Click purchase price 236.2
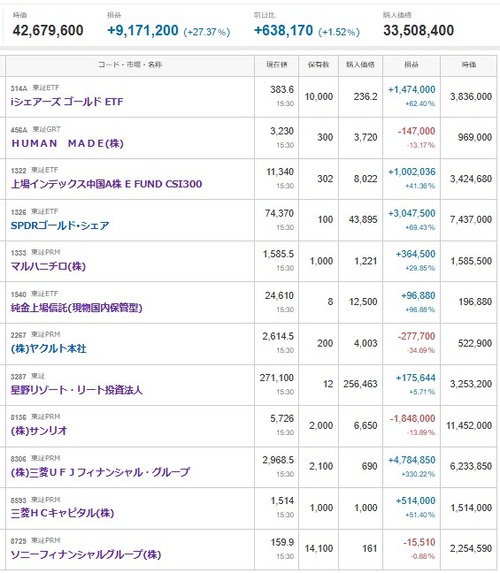 365,97
